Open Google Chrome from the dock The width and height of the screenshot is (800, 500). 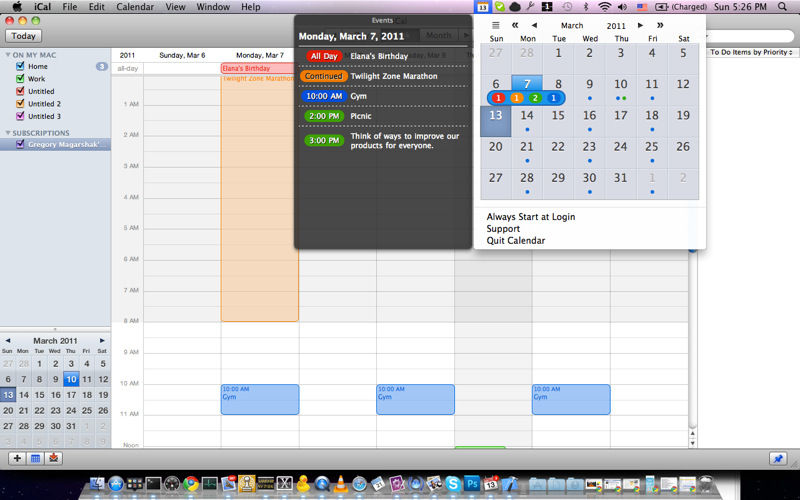point(191,483)
